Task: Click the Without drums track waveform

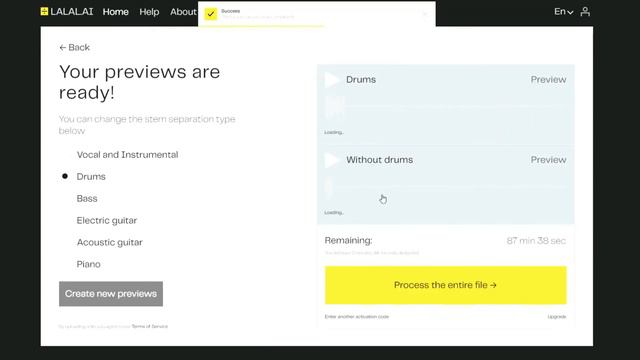Action: 446,187
